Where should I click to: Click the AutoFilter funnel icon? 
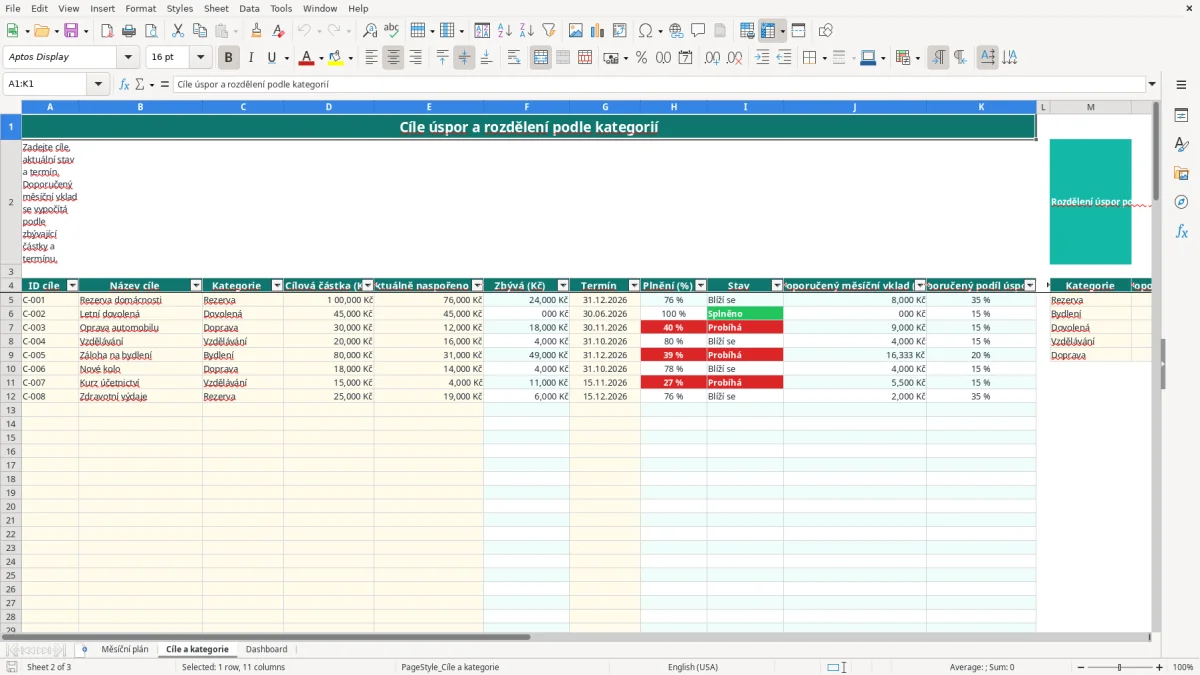pos(548,31)
